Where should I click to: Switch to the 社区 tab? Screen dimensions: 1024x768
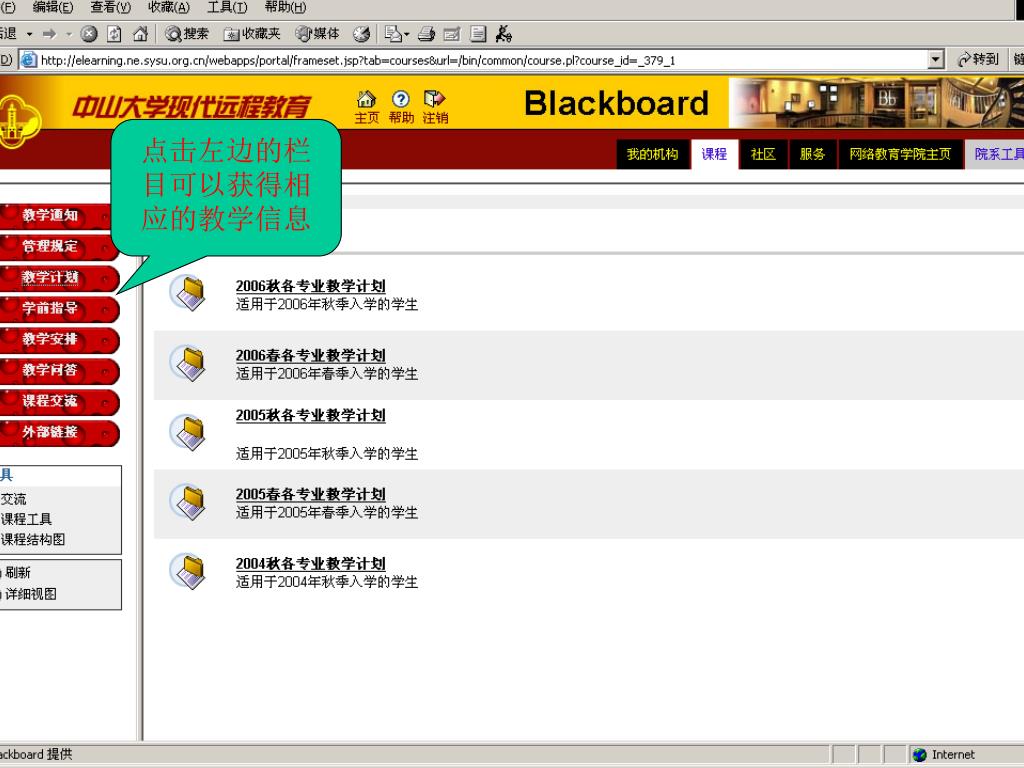[x=763, y=154]
